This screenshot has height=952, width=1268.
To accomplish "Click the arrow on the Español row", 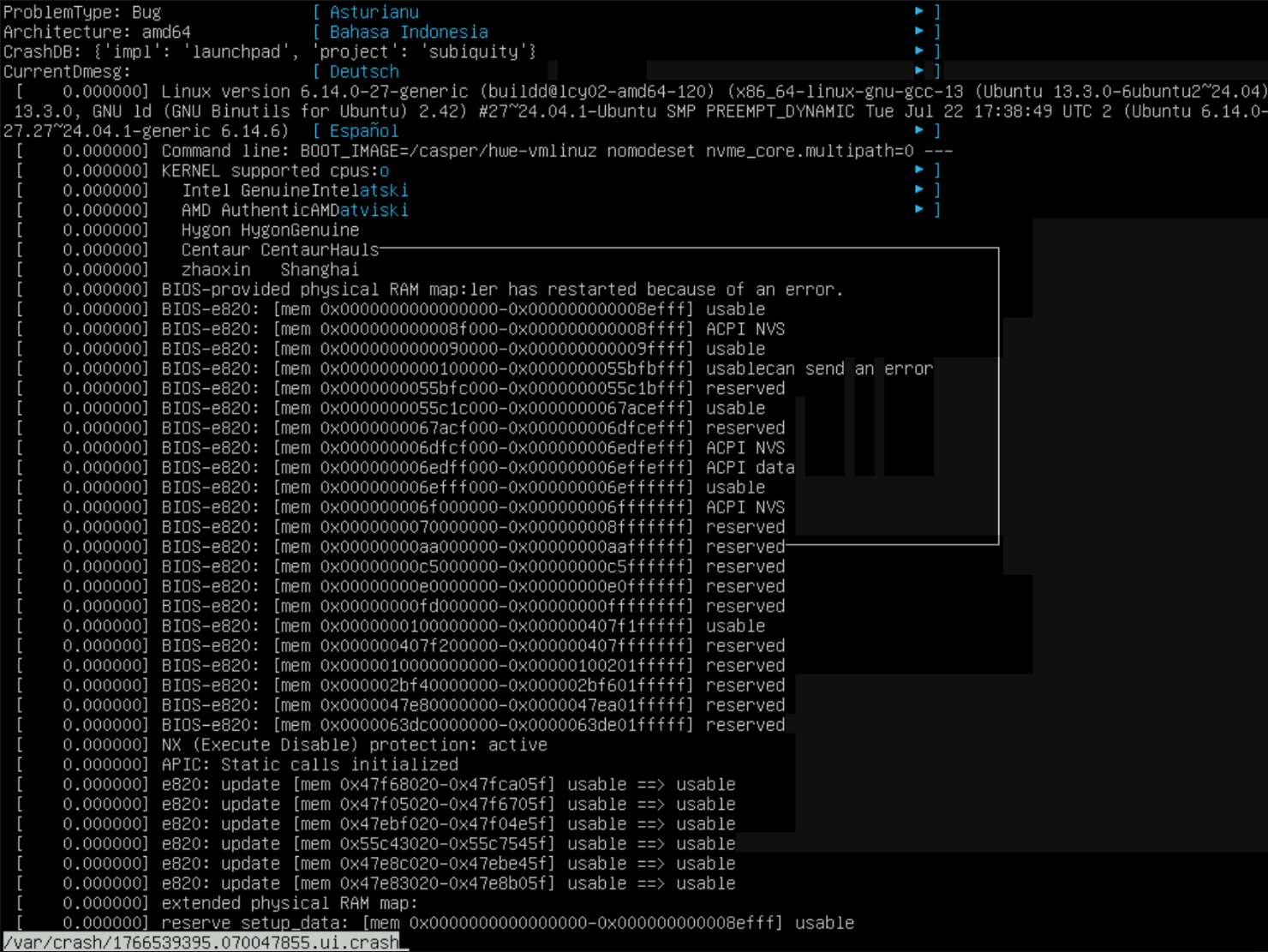I will pos(918,130).
